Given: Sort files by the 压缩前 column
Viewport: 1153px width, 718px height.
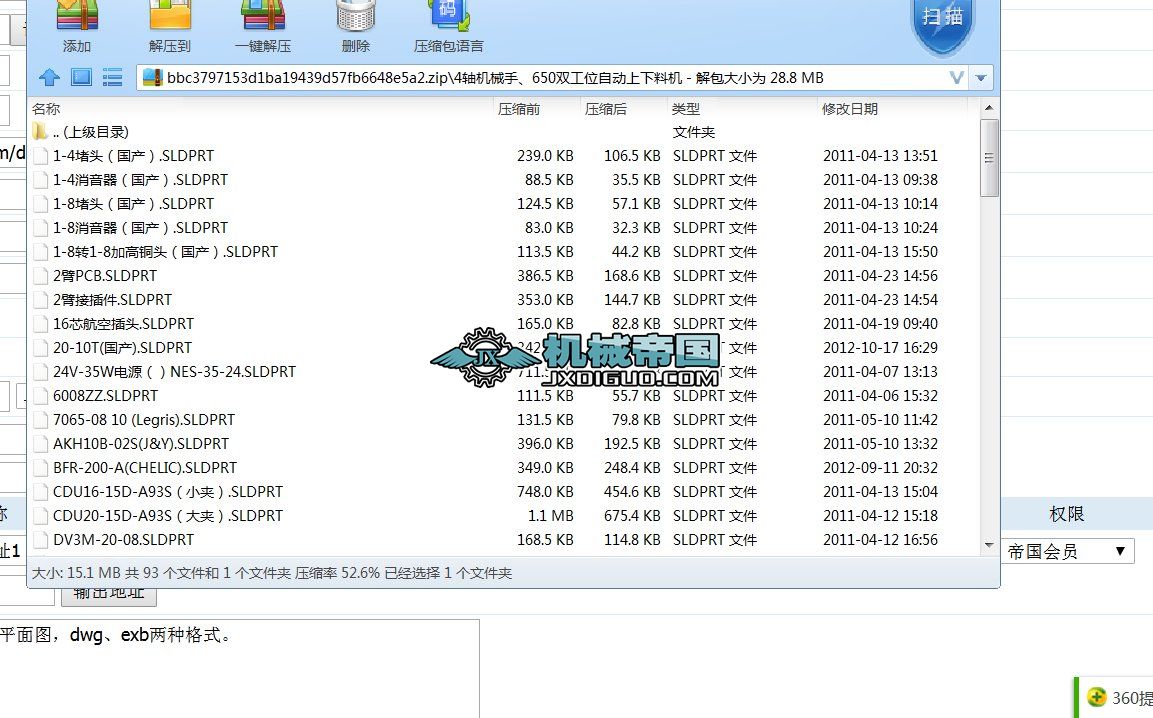Looking at the screenshot, I should click(518, 109).
